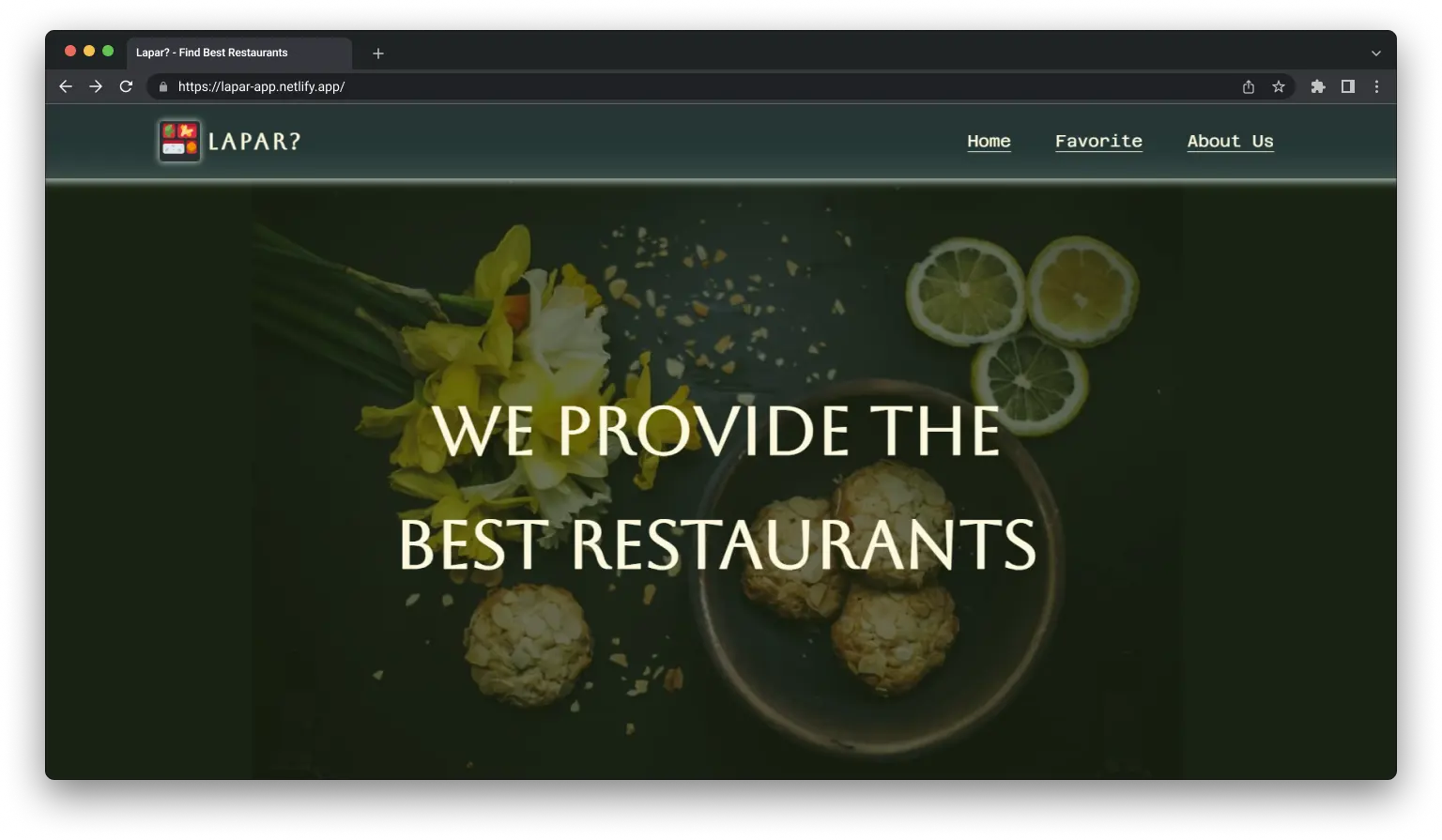1442x840 pixels.
Task: Click the Lapar? bento box logo icon
Action: 177,140
